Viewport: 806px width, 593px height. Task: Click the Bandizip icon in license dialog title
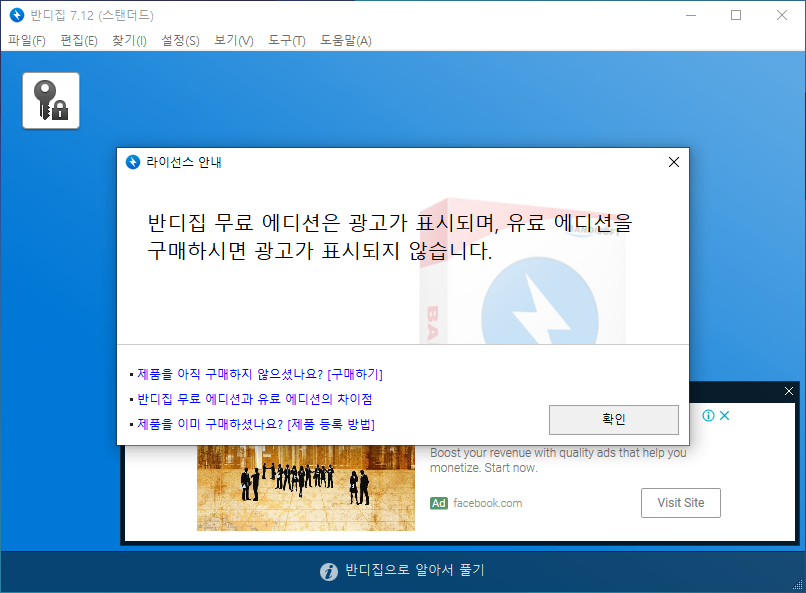[x=133, y=162]
